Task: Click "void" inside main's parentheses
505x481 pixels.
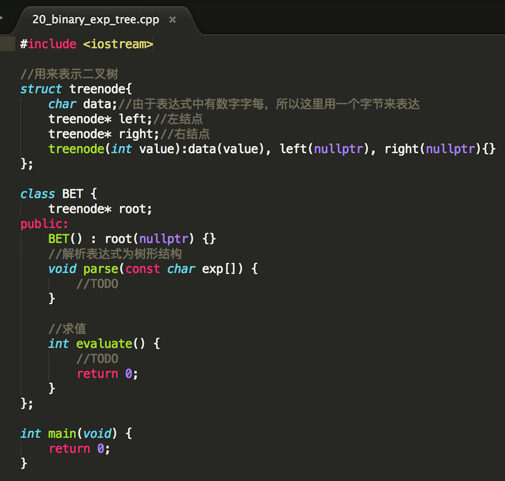Action: click(97, 434)
